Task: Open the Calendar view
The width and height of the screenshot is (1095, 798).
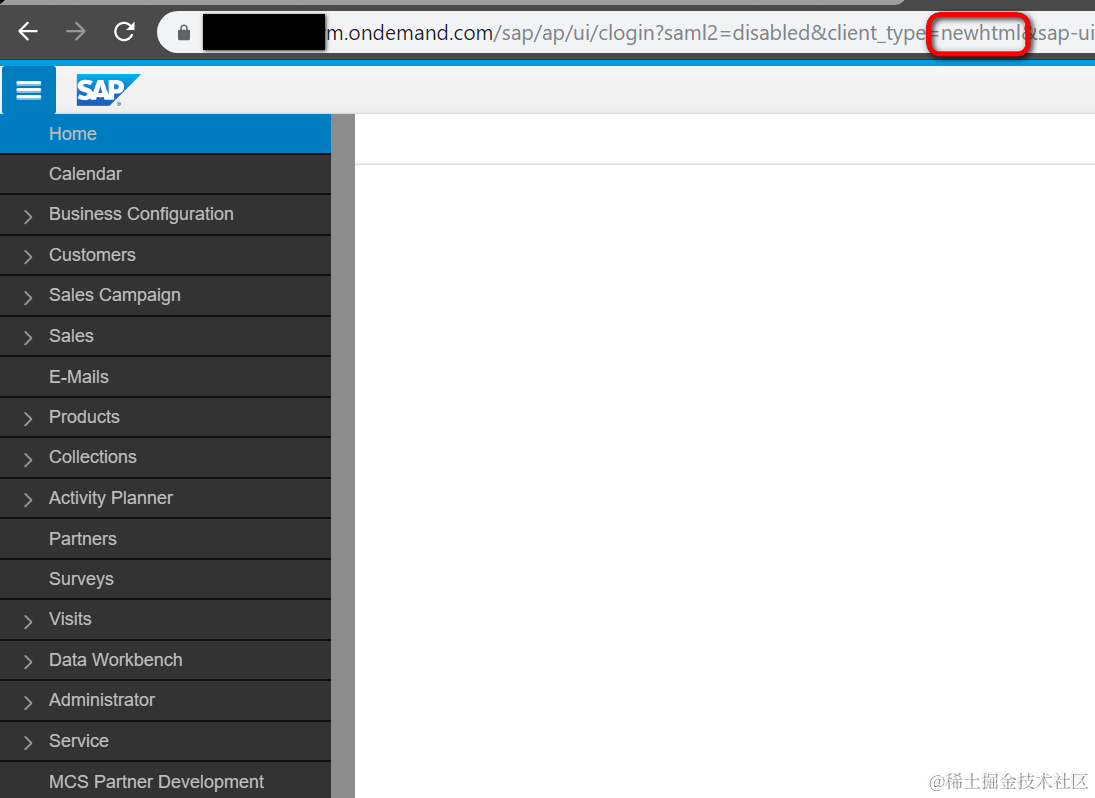Action: [x=85, y=174]
